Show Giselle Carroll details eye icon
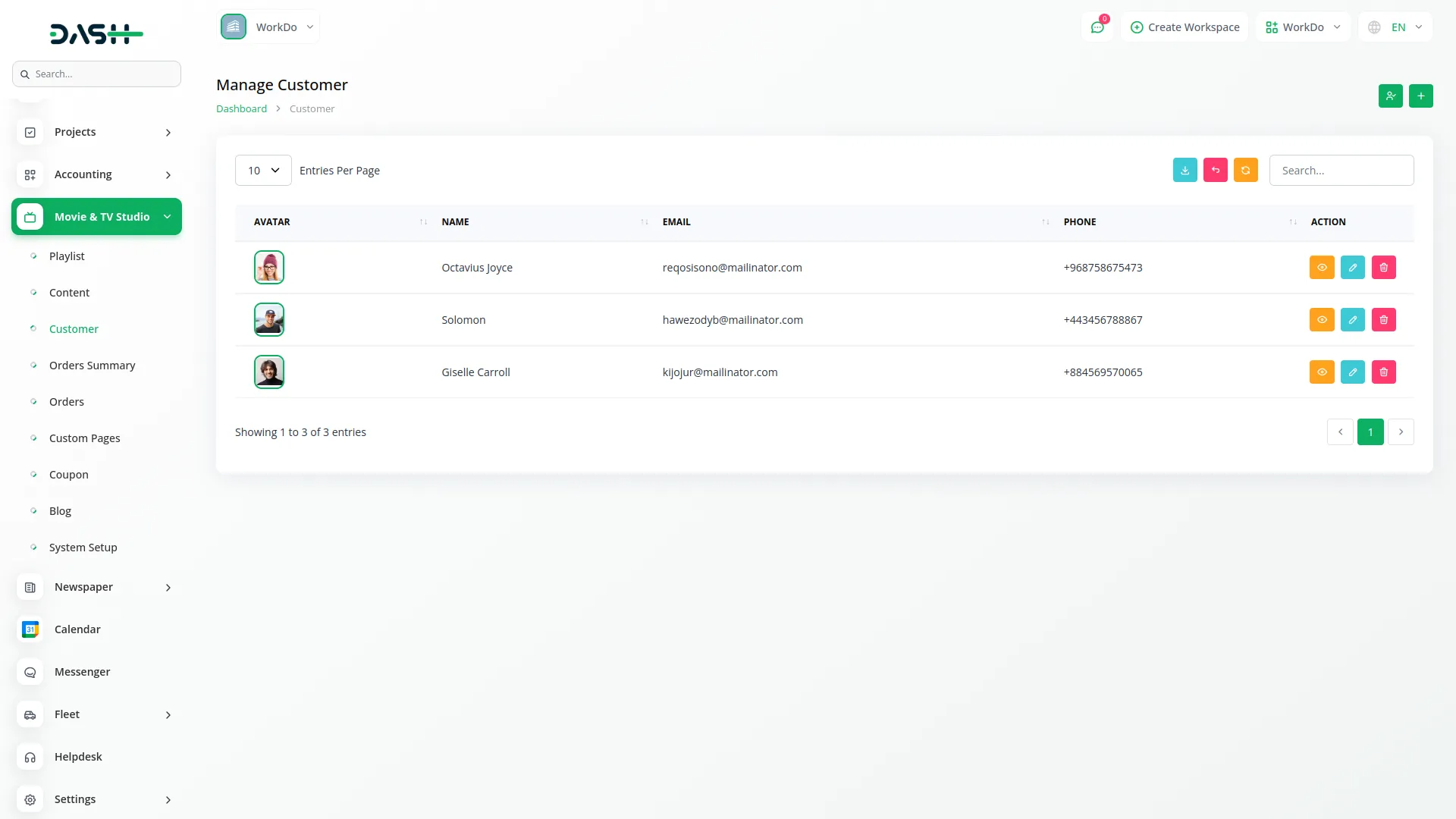The height and width of the screenshot is (819, 1456). pos(1321,372)
